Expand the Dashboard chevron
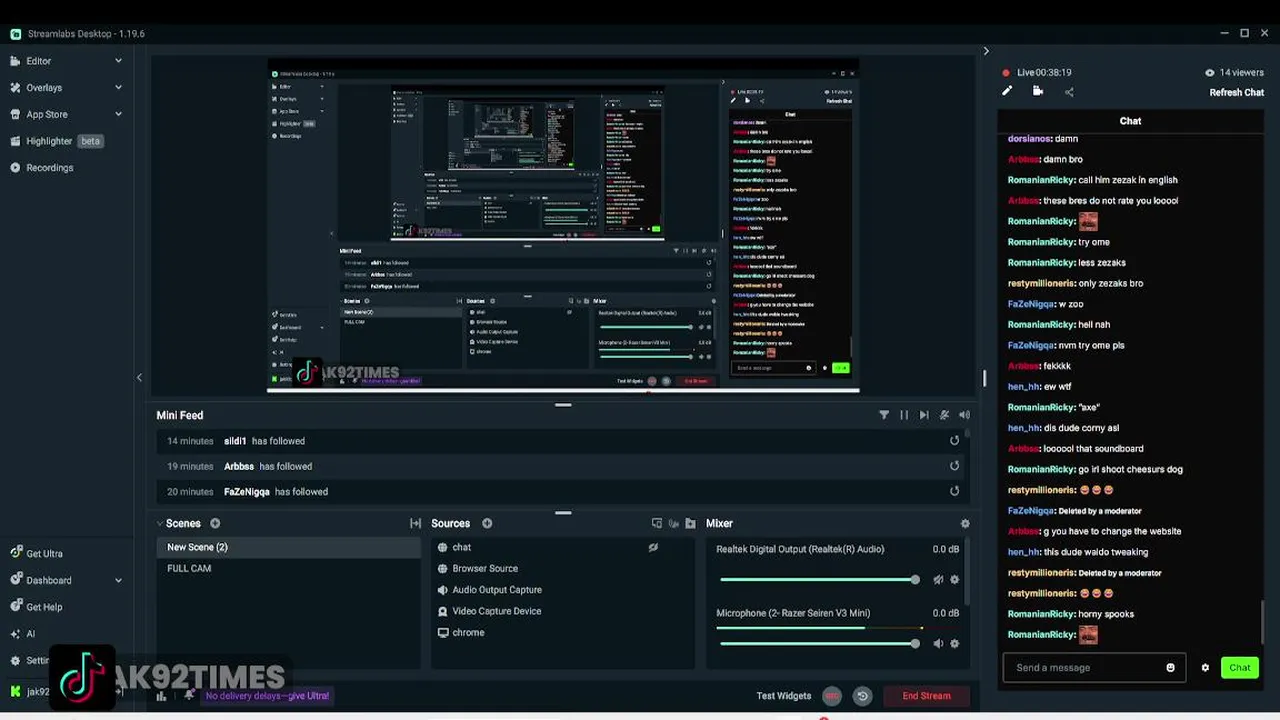The width and height of the screenshot is (1280, 720). (118, 580)
